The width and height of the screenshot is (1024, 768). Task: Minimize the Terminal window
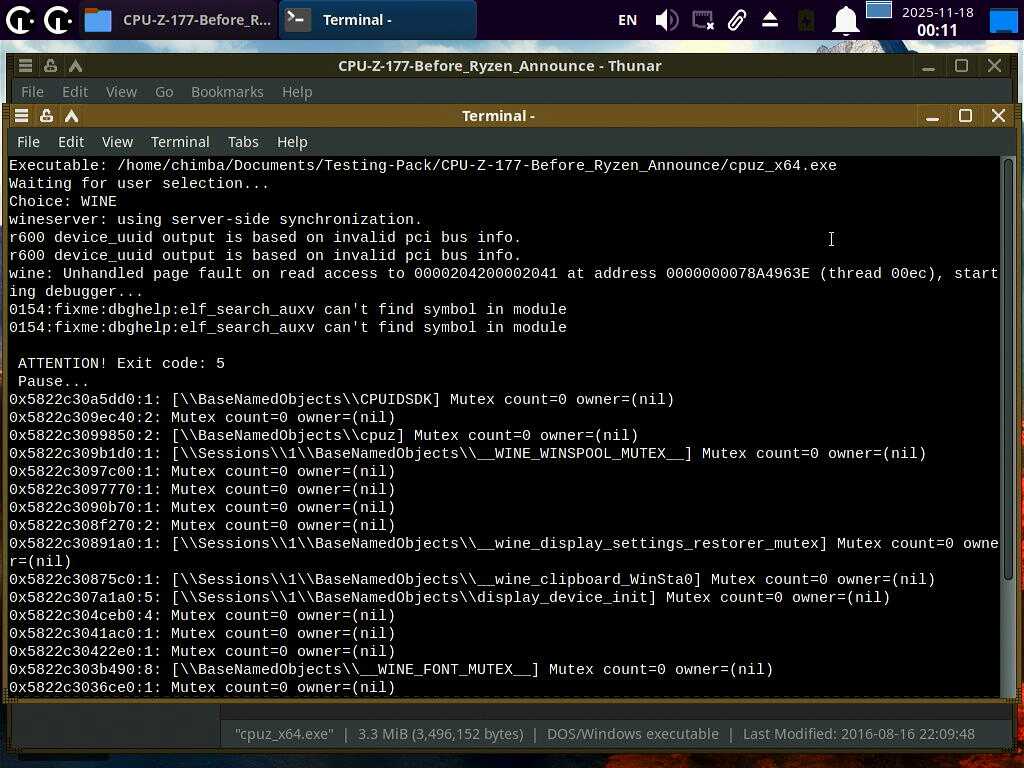(x=932, y=116)
